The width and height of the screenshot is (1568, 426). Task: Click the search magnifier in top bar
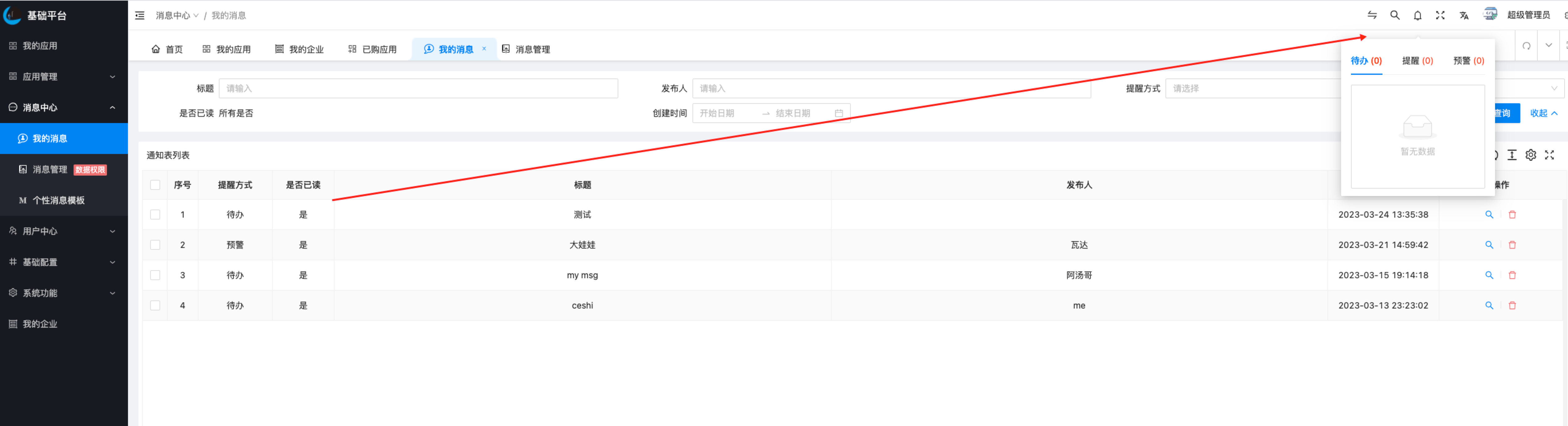point(1395,15)
